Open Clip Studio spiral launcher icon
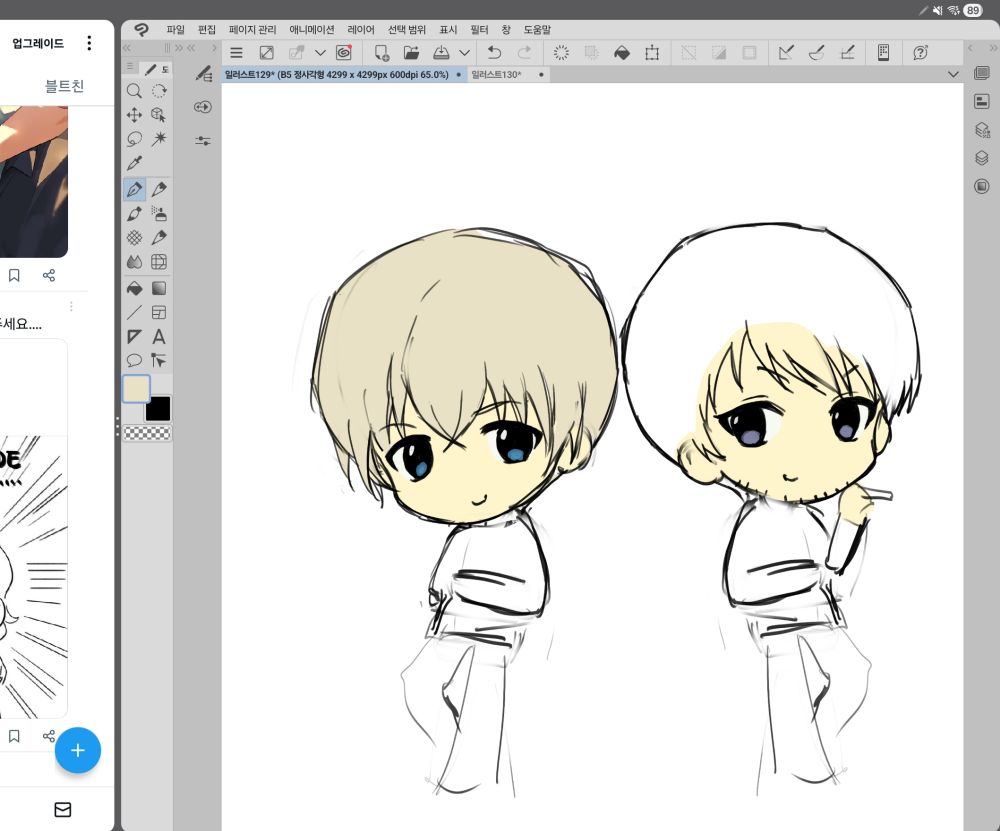This screenshot has height=831, width=1000. pos(344,52)
